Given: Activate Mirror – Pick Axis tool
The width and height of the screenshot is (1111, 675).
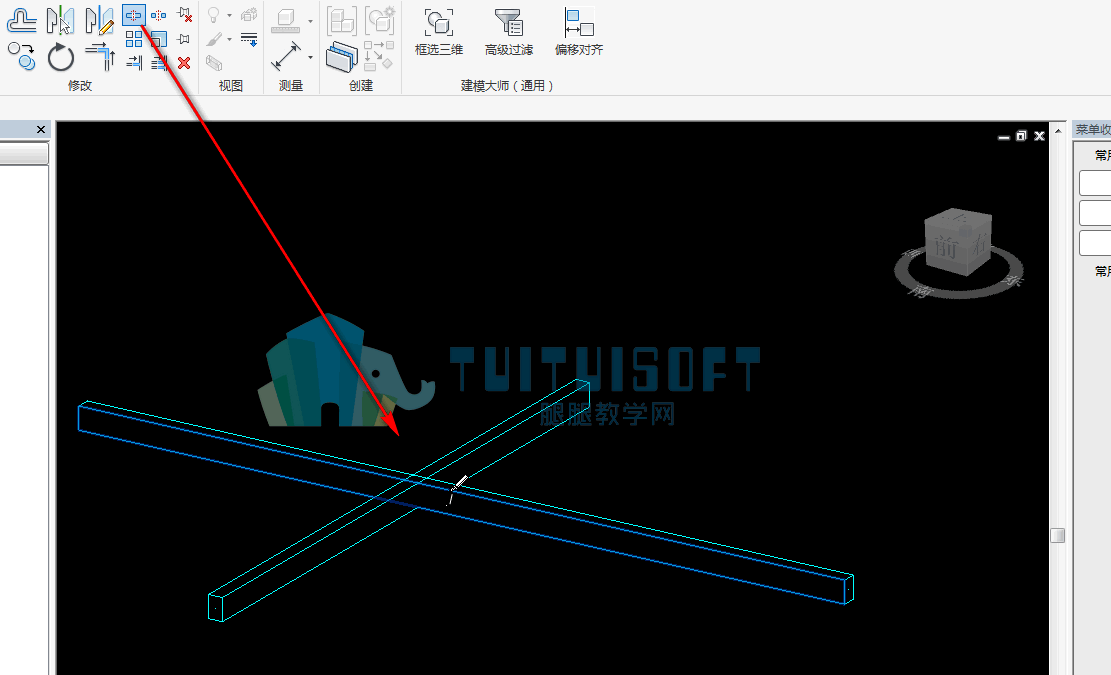Looking at the screenshot, I should tap(60, 20).
